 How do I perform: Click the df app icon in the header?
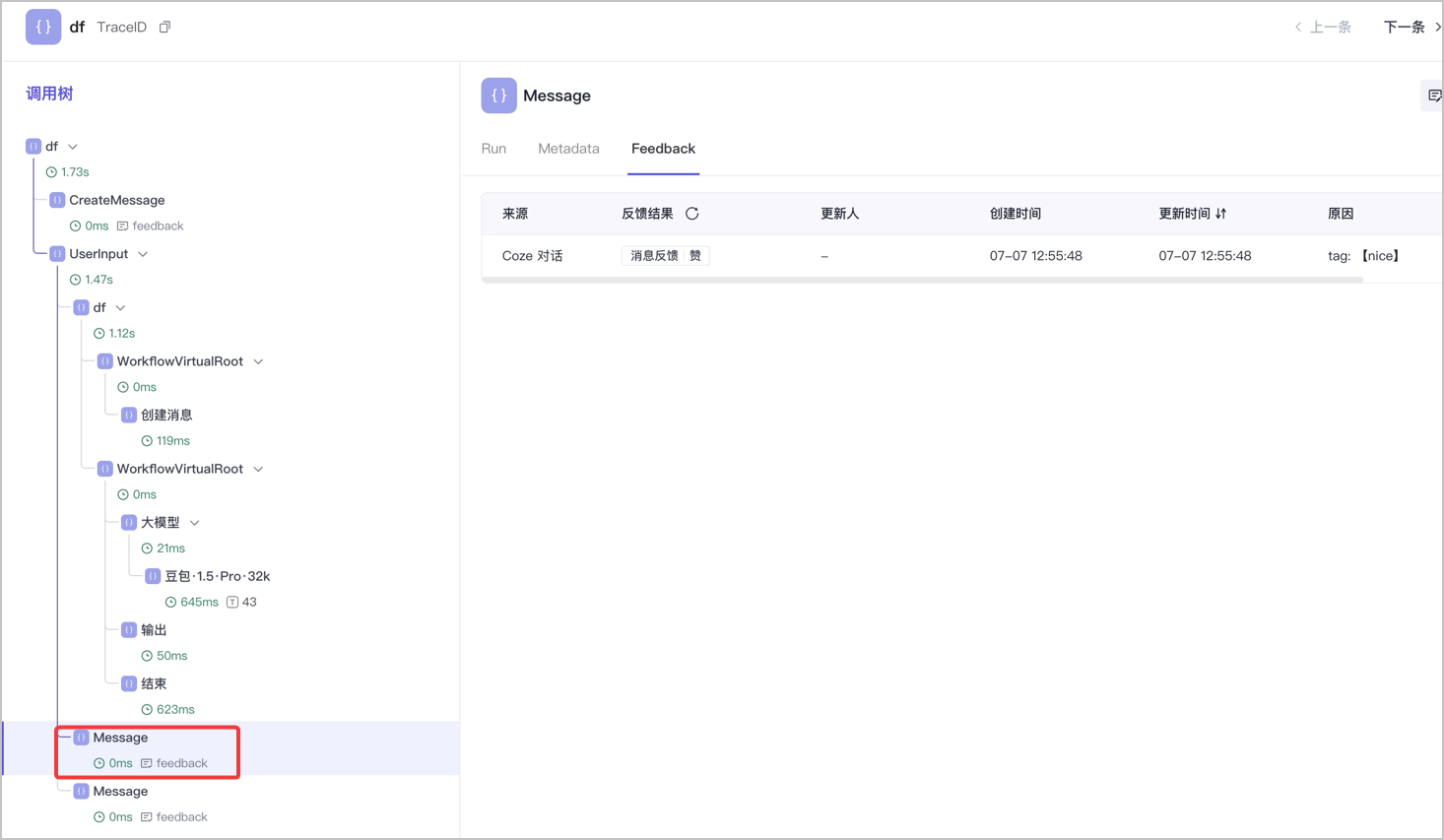tap(43, 27)
